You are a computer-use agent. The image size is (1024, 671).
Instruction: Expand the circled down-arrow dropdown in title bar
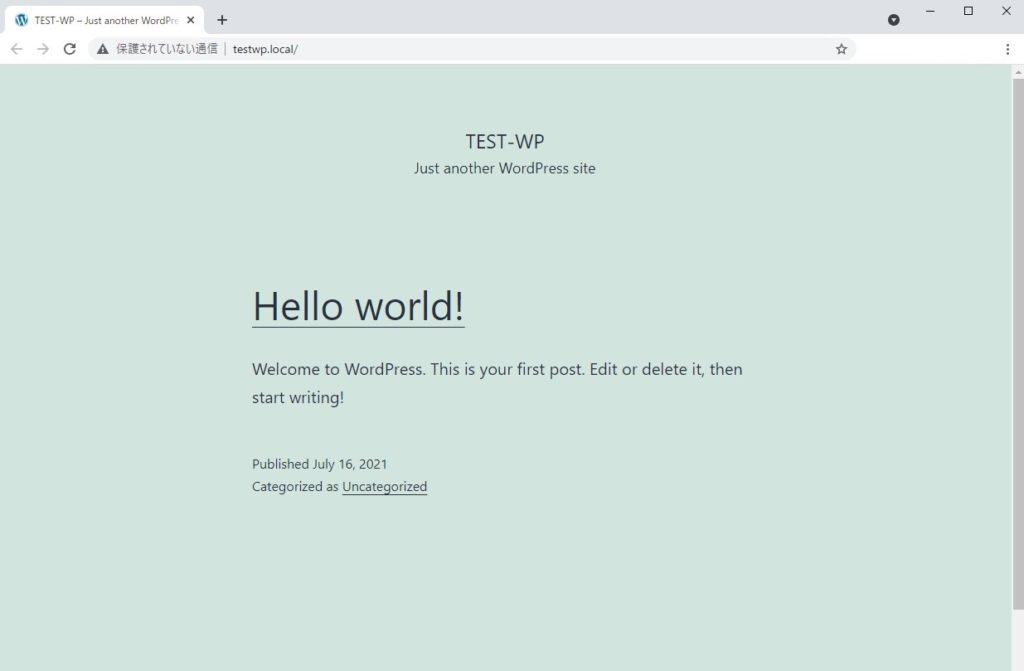click(894, 20)
